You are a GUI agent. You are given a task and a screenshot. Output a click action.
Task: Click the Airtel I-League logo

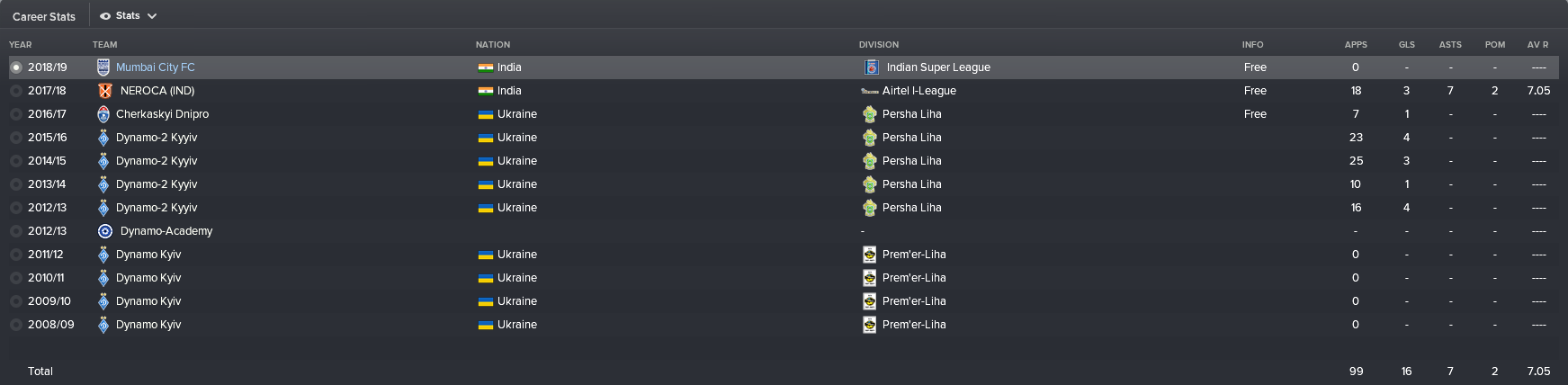(869, 91)
